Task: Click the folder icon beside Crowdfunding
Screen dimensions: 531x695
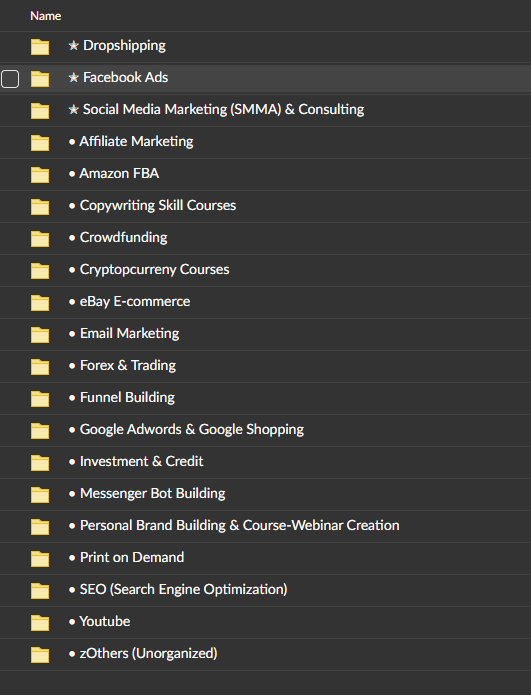Action: point(40,238)
